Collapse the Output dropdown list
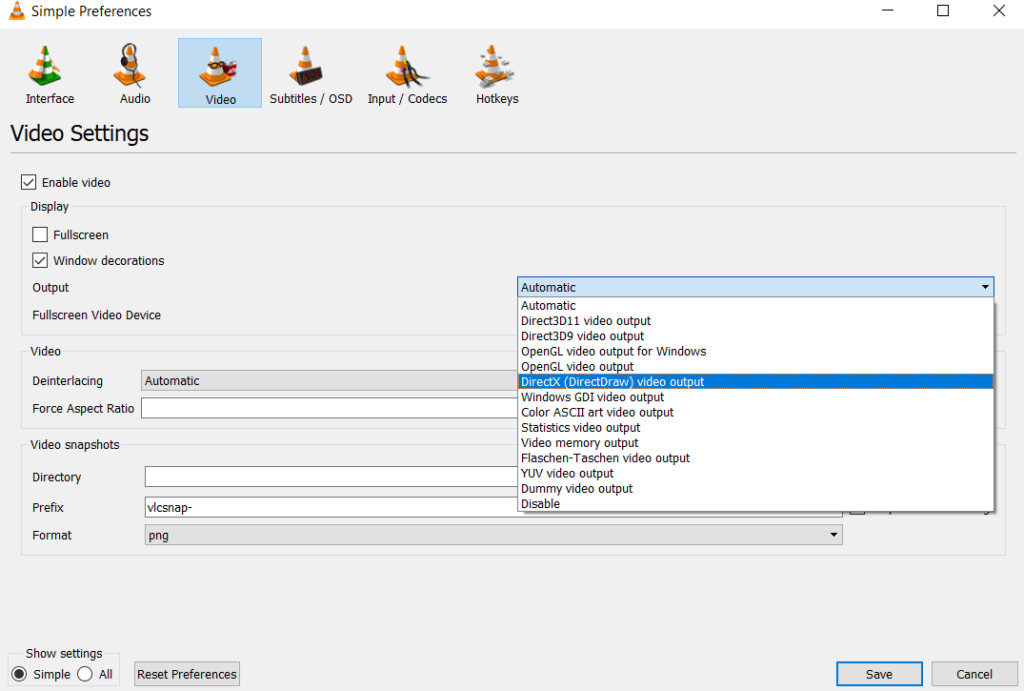The image size is (1024, 691). 986,287
